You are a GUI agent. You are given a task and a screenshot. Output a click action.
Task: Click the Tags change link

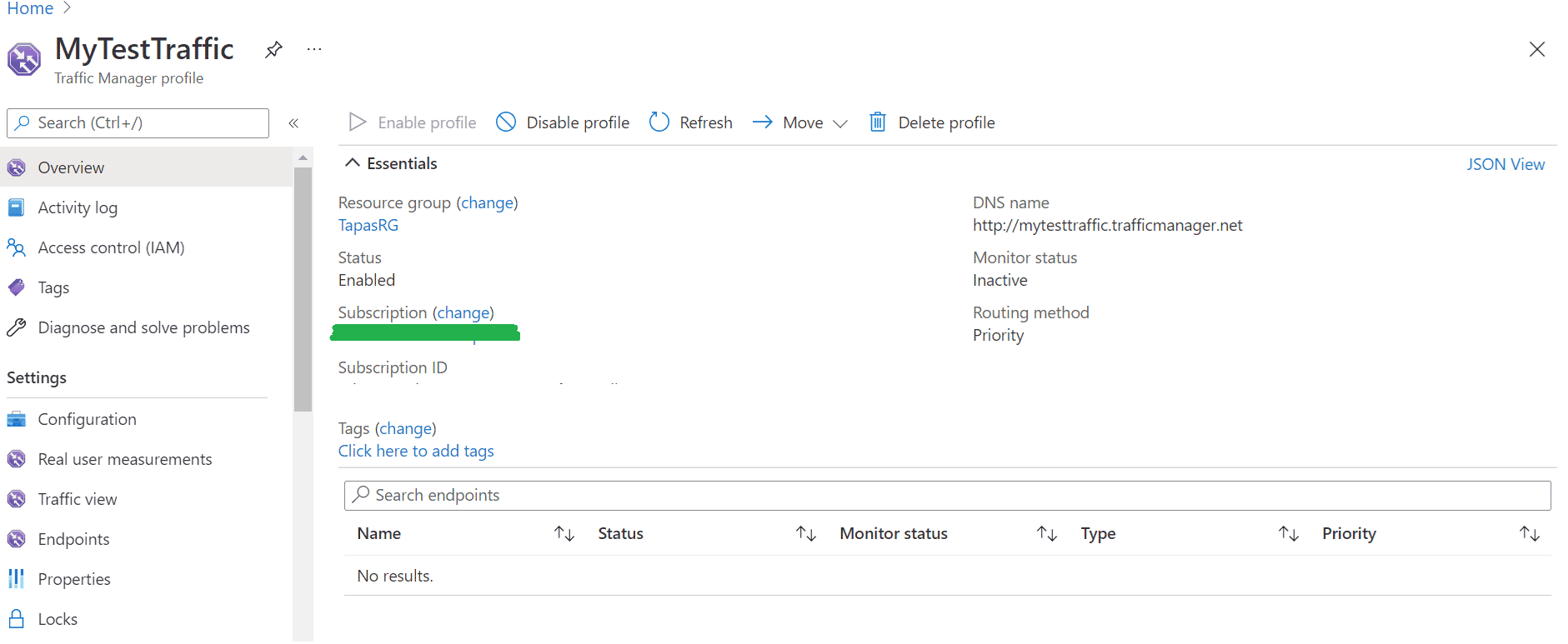pos(406,428)
